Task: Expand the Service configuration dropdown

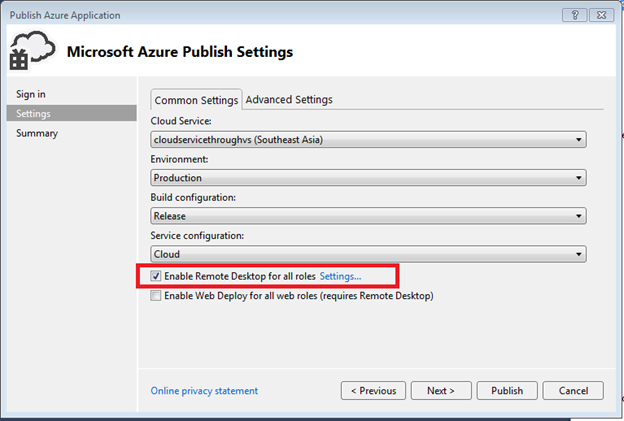Action: (x=580, y=254)
